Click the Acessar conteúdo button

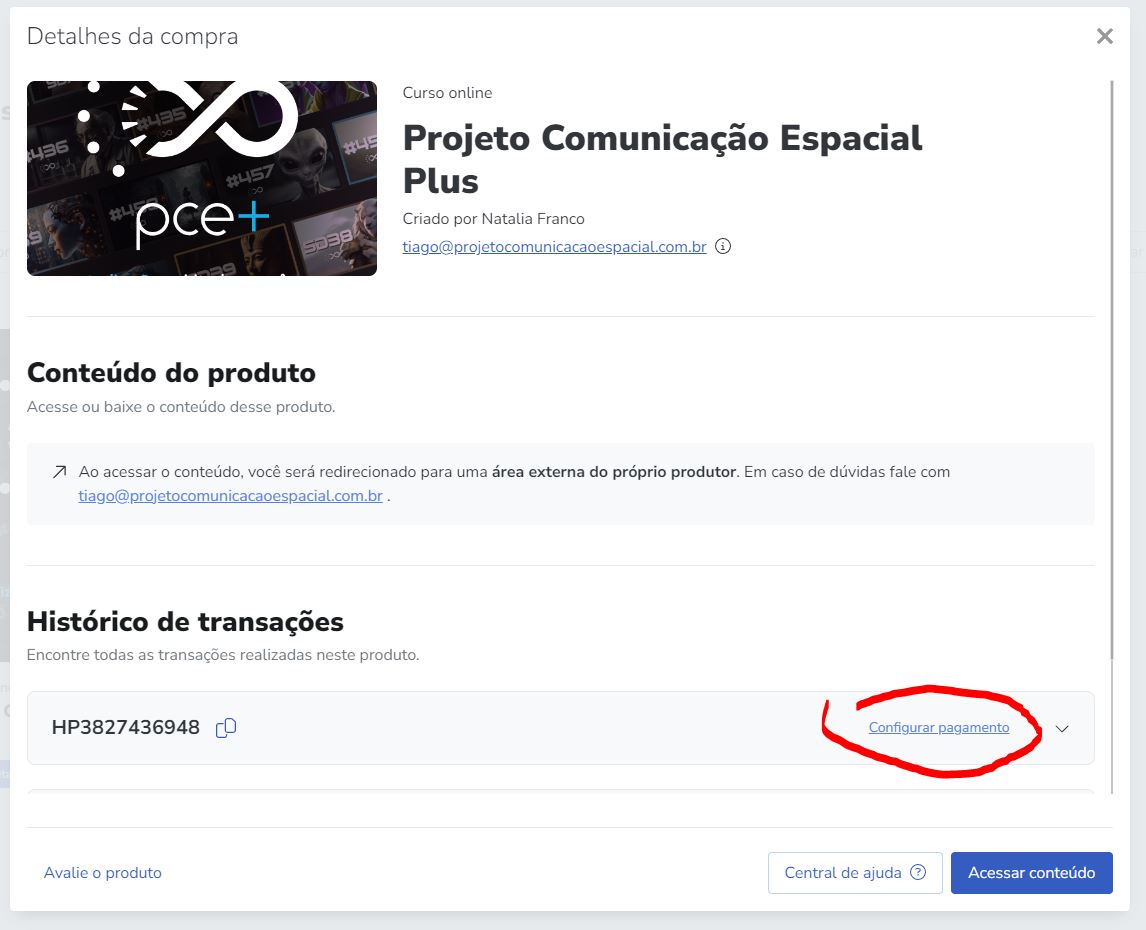[1031, 872]
